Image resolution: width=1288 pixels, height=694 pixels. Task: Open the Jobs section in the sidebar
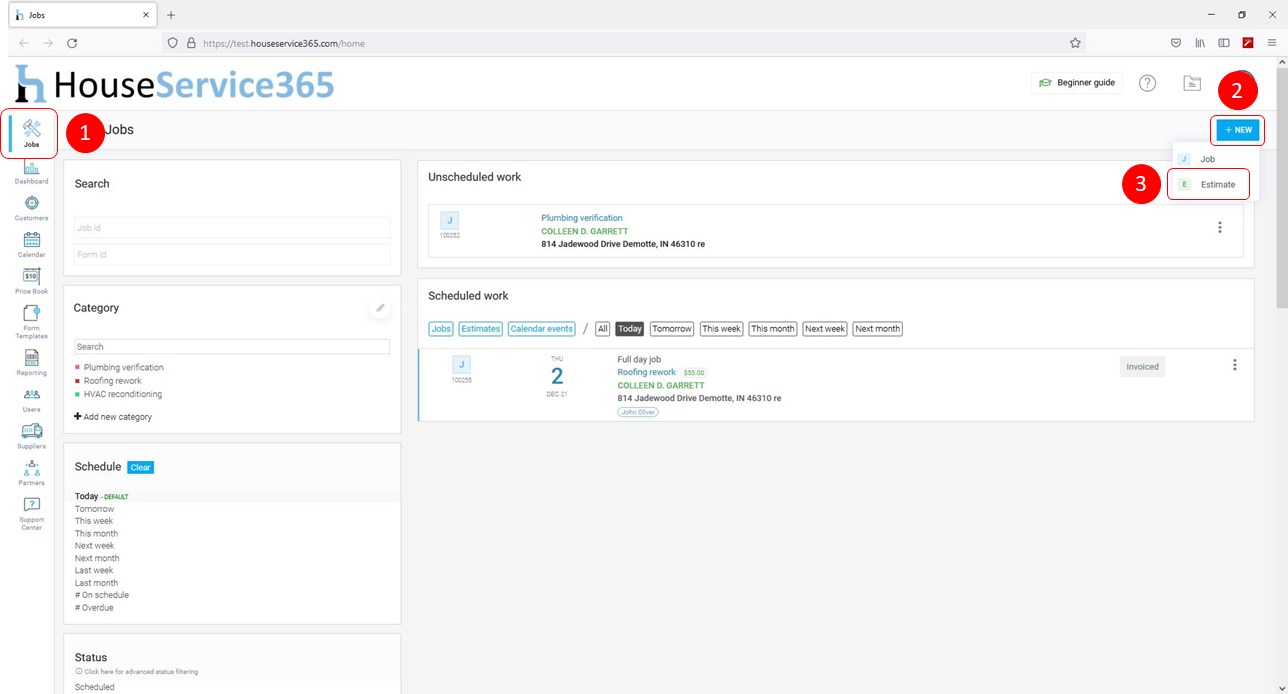pos(32,134)
